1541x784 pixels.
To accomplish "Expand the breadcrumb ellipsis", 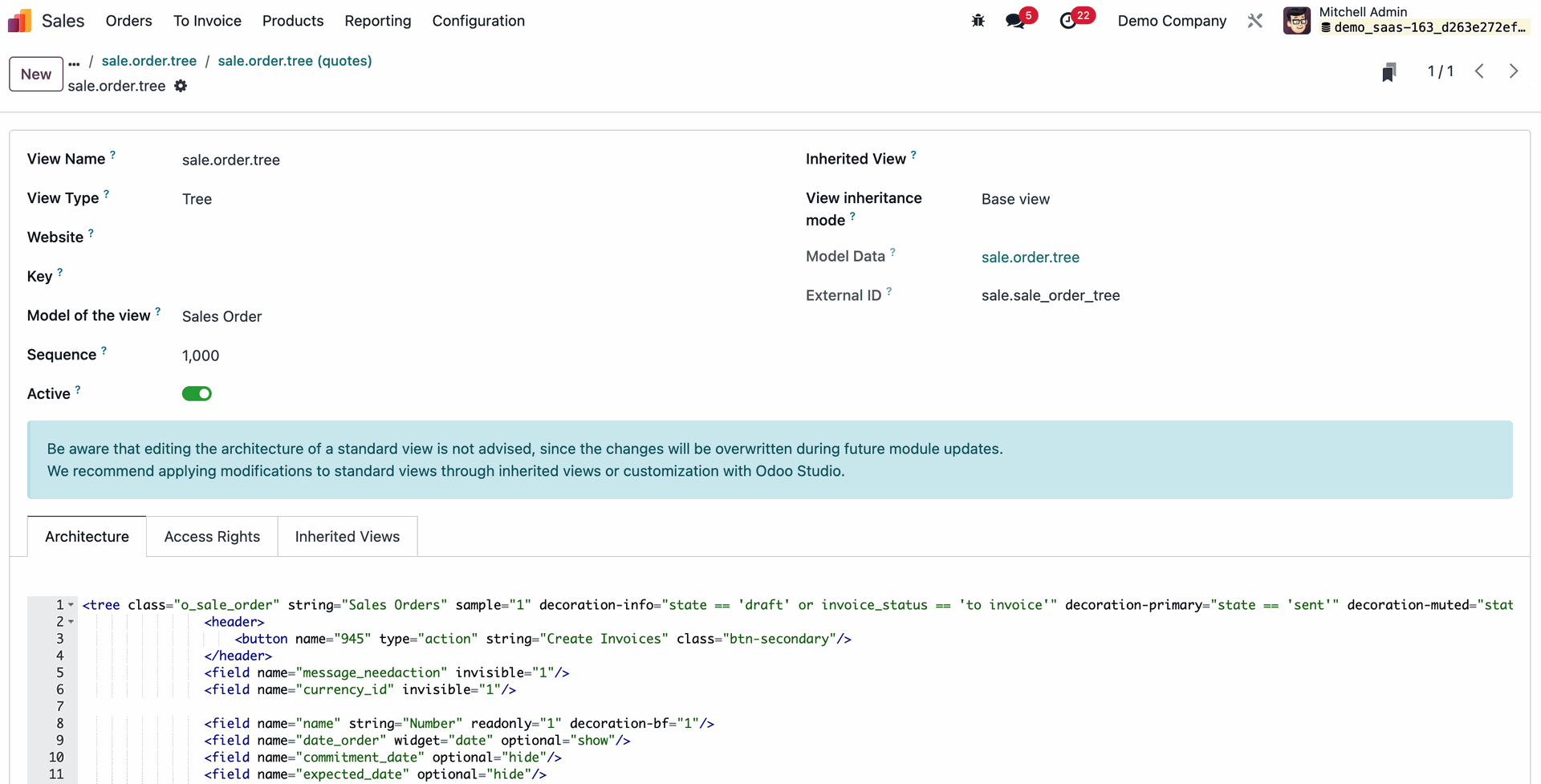I will (x=74, y=62).
